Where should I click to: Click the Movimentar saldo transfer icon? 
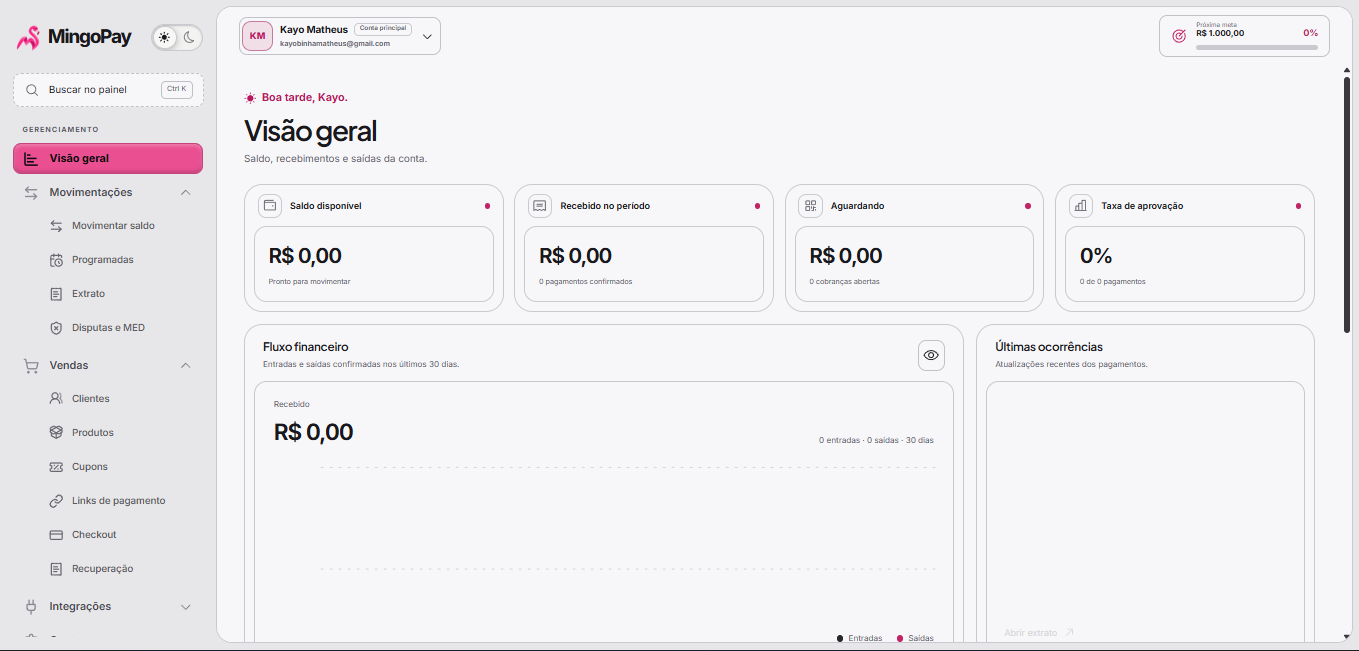point(56,226)
